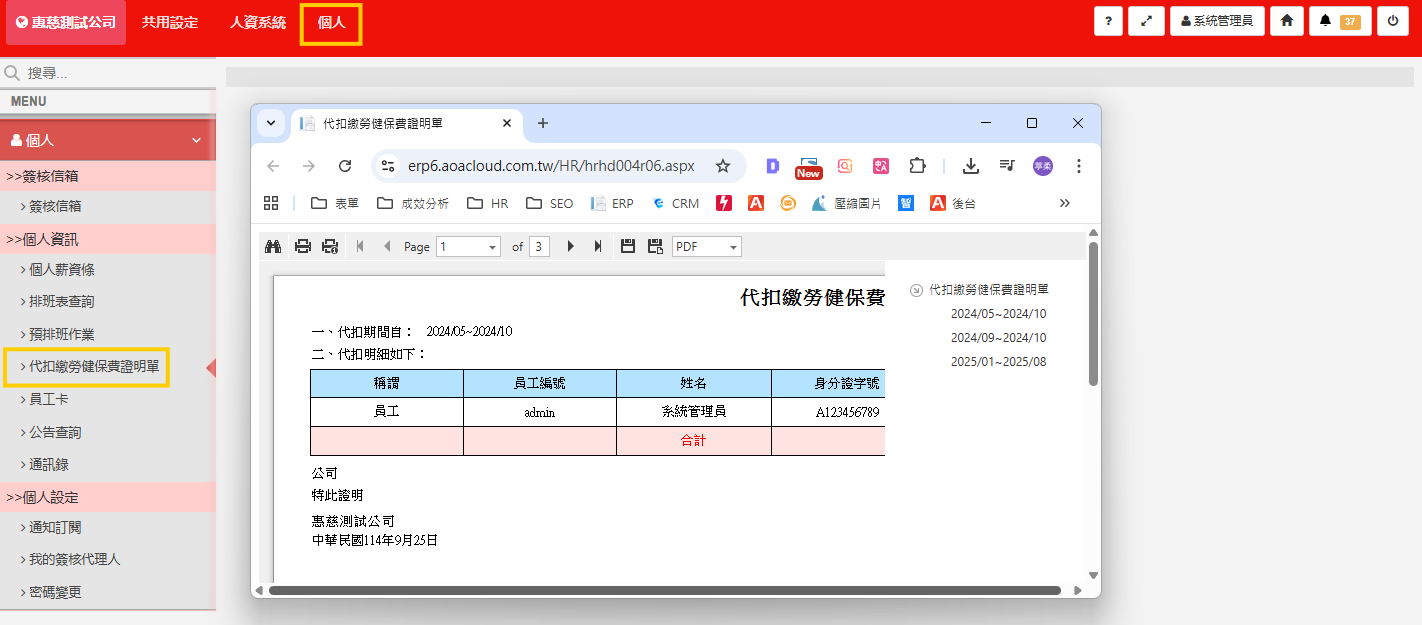Screen dimensions: 1422x625
Task: Open the help question mark button
Action: [x=1108, y=21]
